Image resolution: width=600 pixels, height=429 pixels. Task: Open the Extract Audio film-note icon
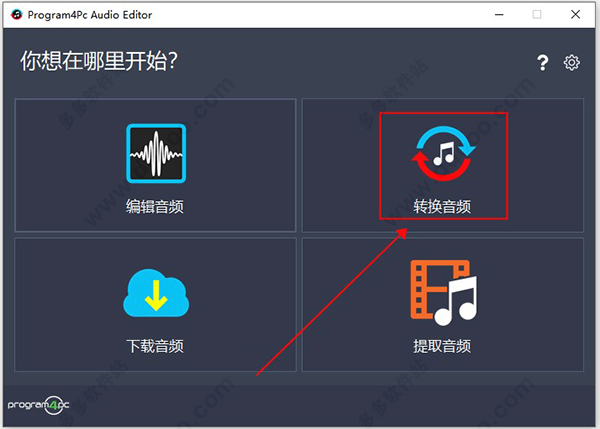pos(443,293)
